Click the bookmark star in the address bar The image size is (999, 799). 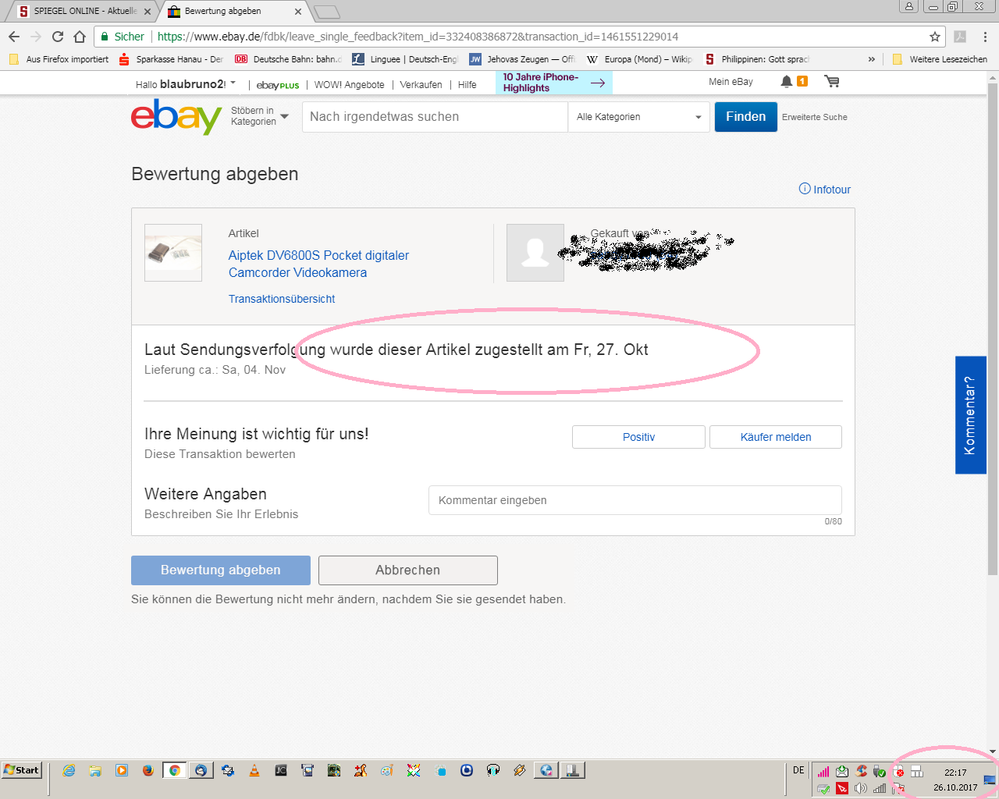coord(933,35)
